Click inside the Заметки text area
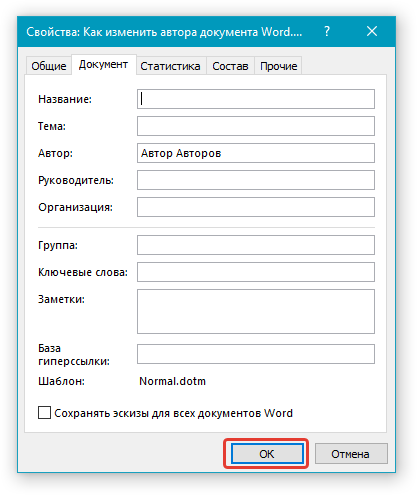This screenshot has height=495, width=417. pyautogui.click(x=256, y=311)
